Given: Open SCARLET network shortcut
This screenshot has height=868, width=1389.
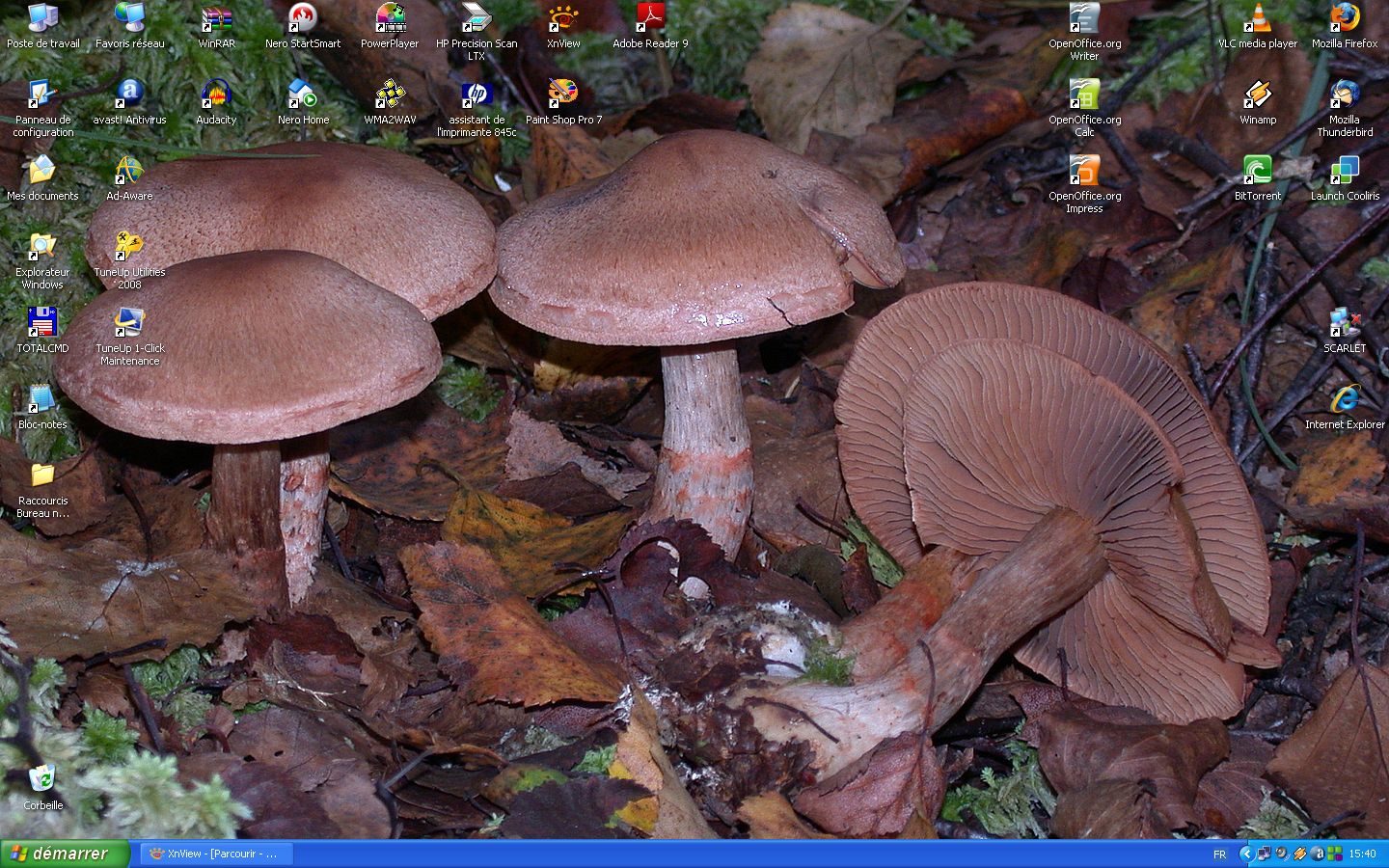Looking at the screenshot, I should point(1345,331).
